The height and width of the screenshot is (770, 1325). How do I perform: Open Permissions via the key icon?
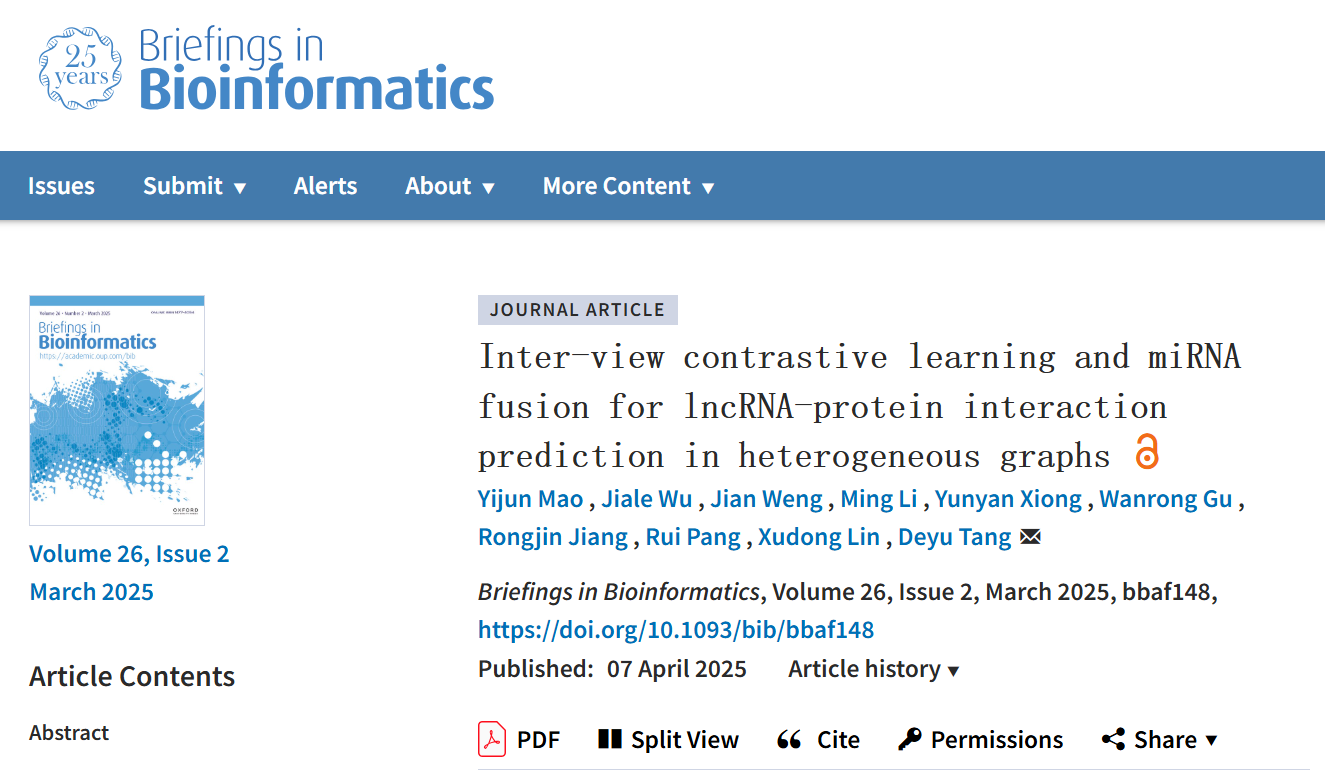tap(909, 740)
